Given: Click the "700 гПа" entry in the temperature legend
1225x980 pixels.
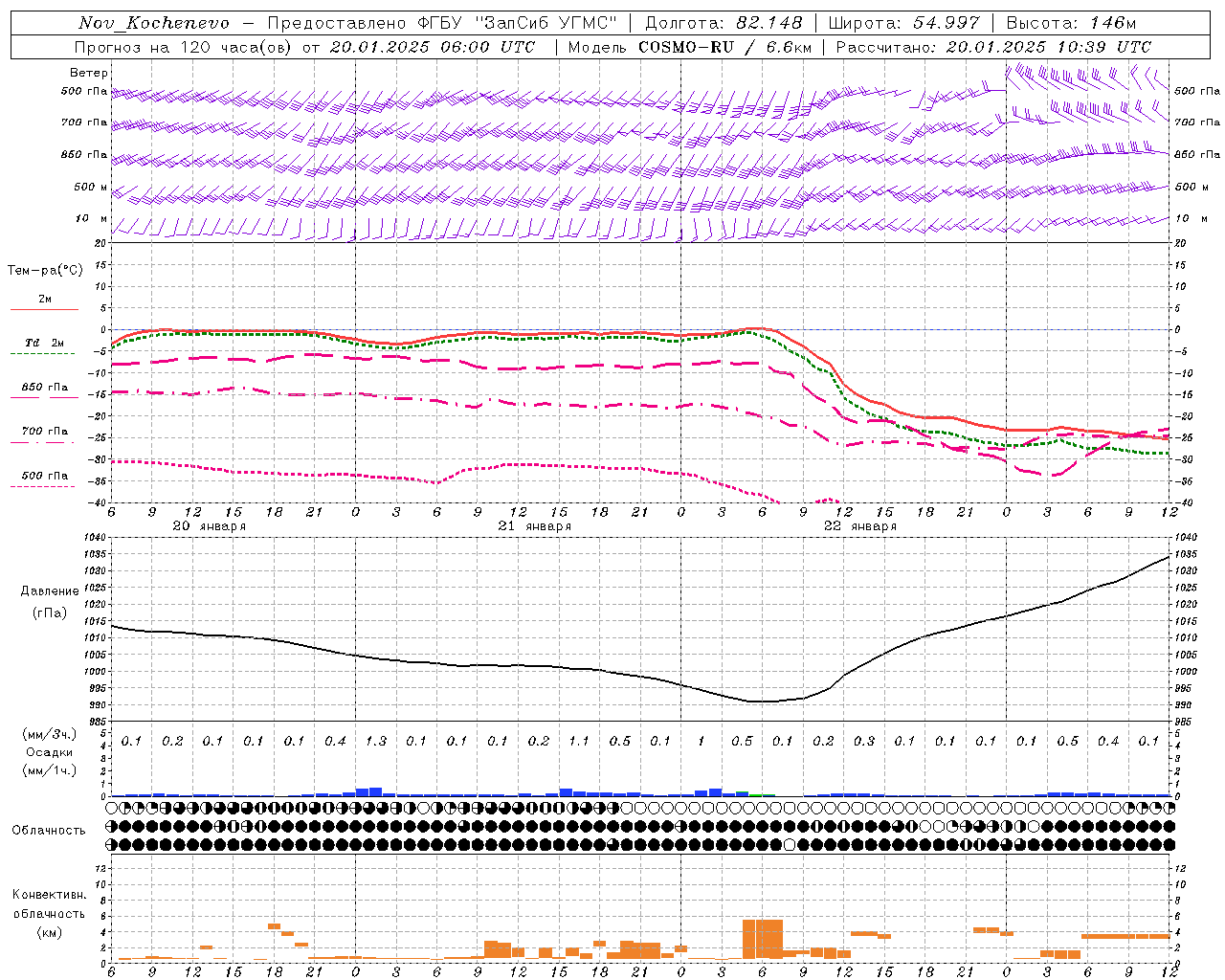Looking at the screenshot, I should 44,432.
